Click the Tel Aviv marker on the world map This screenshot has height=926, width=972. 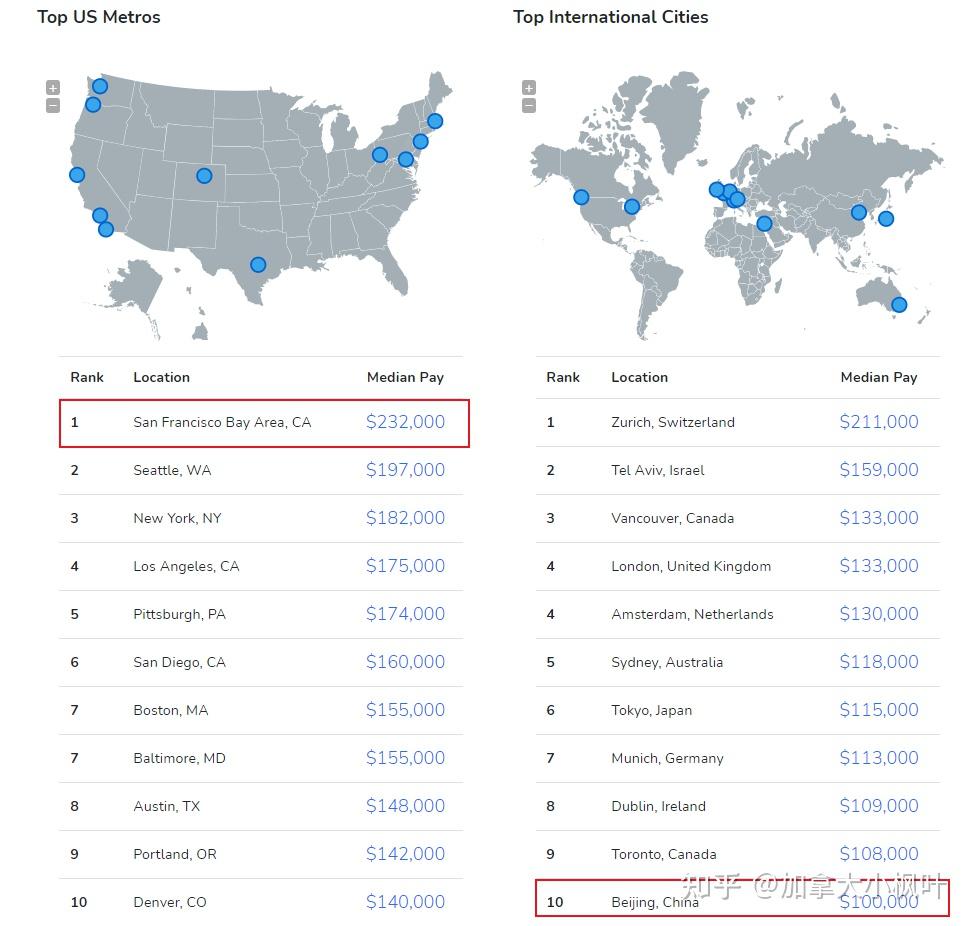tap(764, 224)
